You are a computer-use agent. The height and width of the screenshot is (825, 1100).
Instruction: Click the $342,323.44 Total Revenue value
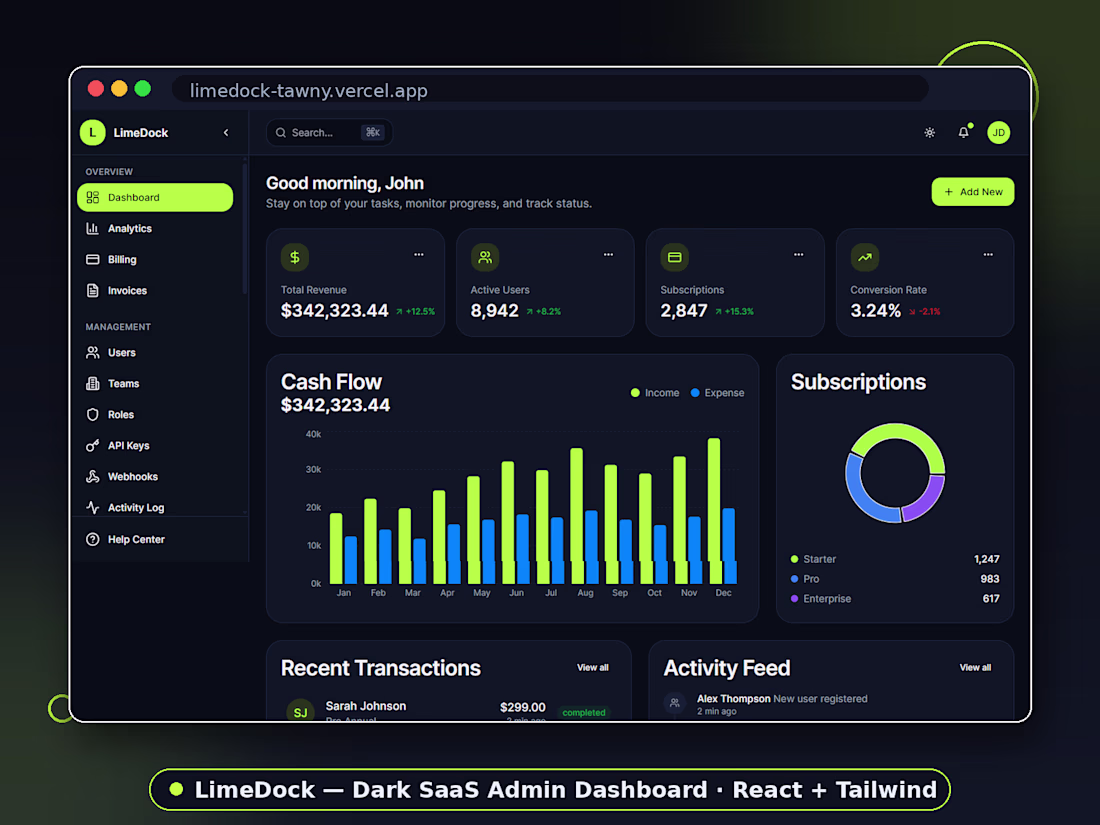click(x=335, y=311)
